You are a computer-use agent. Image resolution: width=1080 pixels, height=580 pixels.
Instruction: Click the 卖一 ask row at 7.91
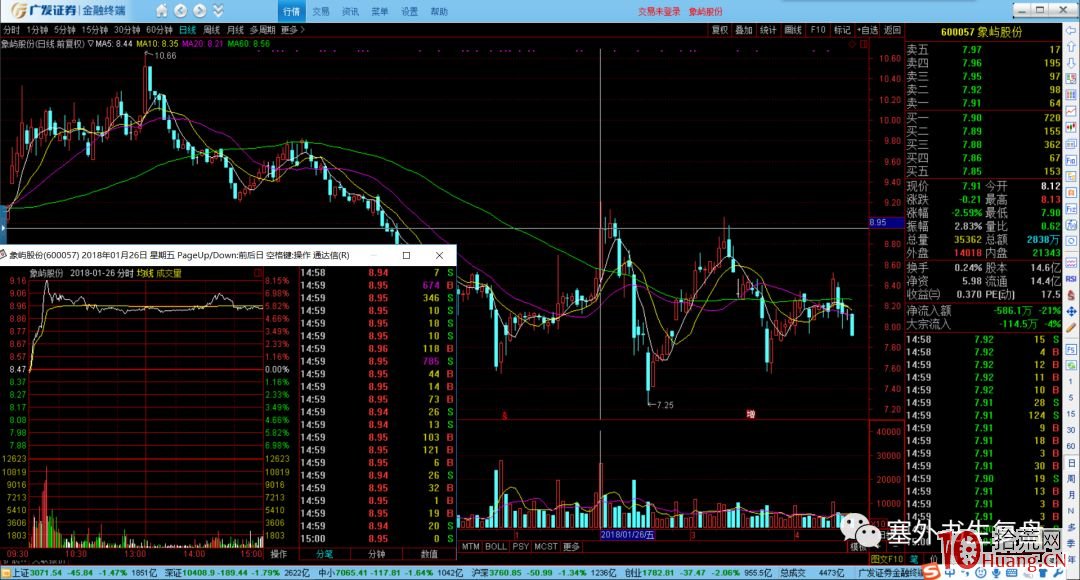click(983, 103)
